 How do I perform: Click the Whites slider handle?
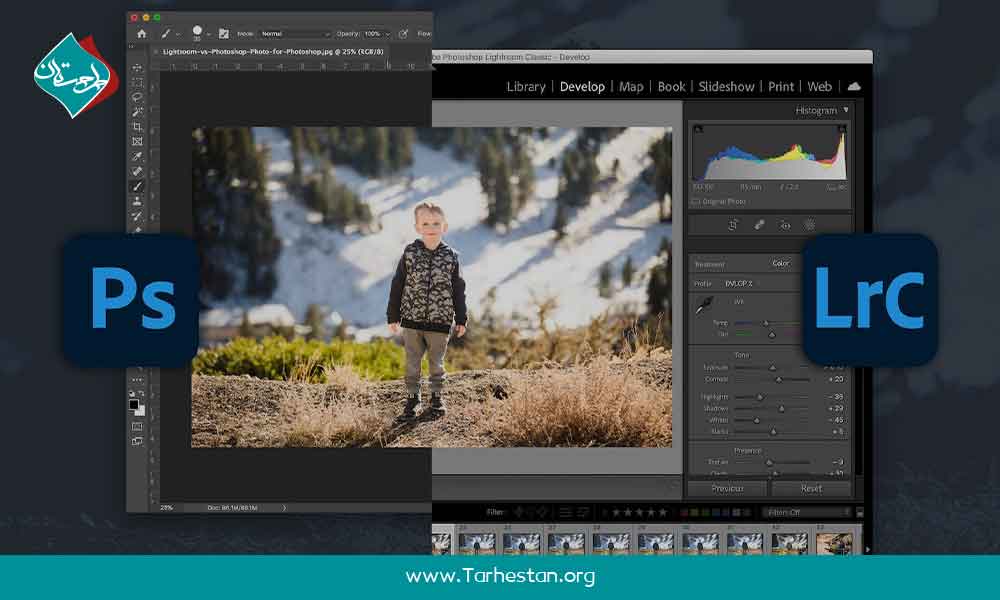pyautogui.click(x=756, y=421)
